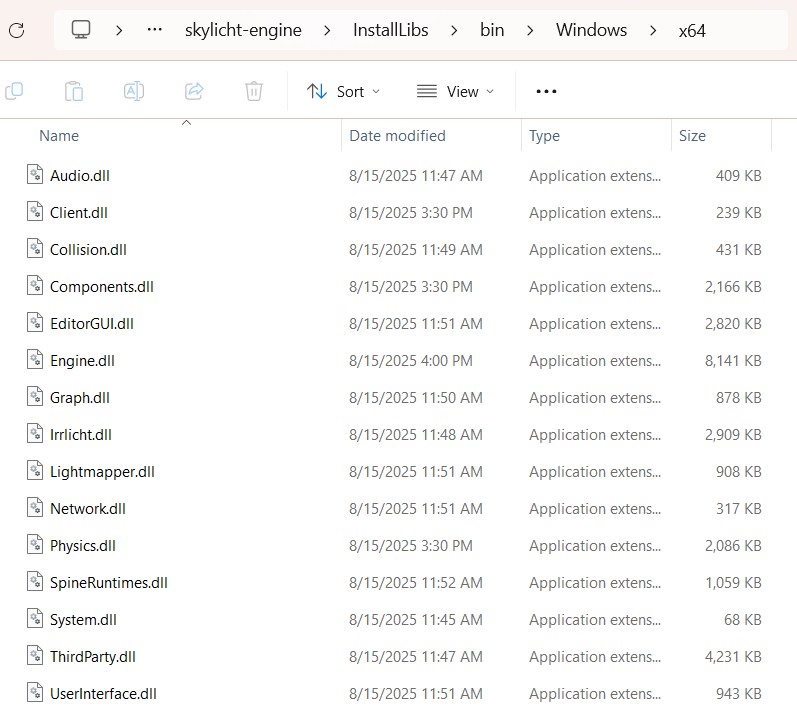The image size is (797, 716).
Task: Click the Audio.dll file name
Action: tap(80, 176)
